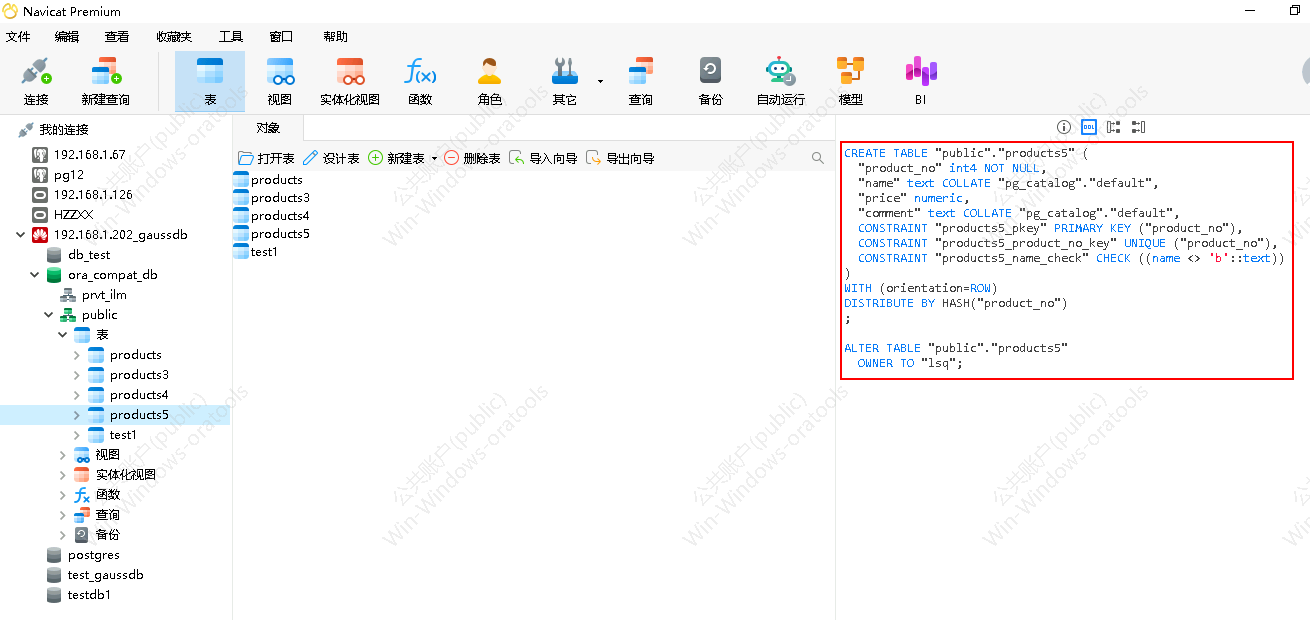The width and height of the screenshot is (1310, 620).
Task: Click the Delete Table (删除表) button
Action: [x=471, y=158]
